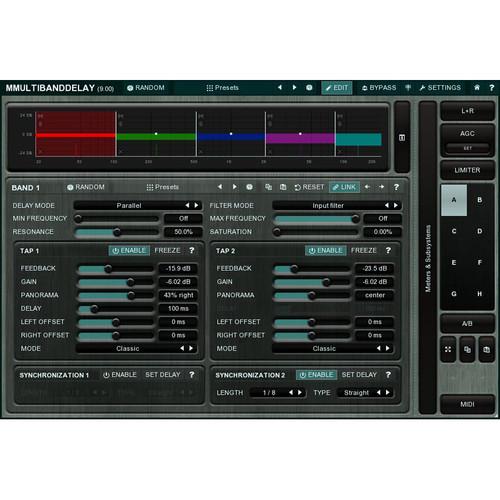Toggle Tap 1 FREEZE

point(167,250)
